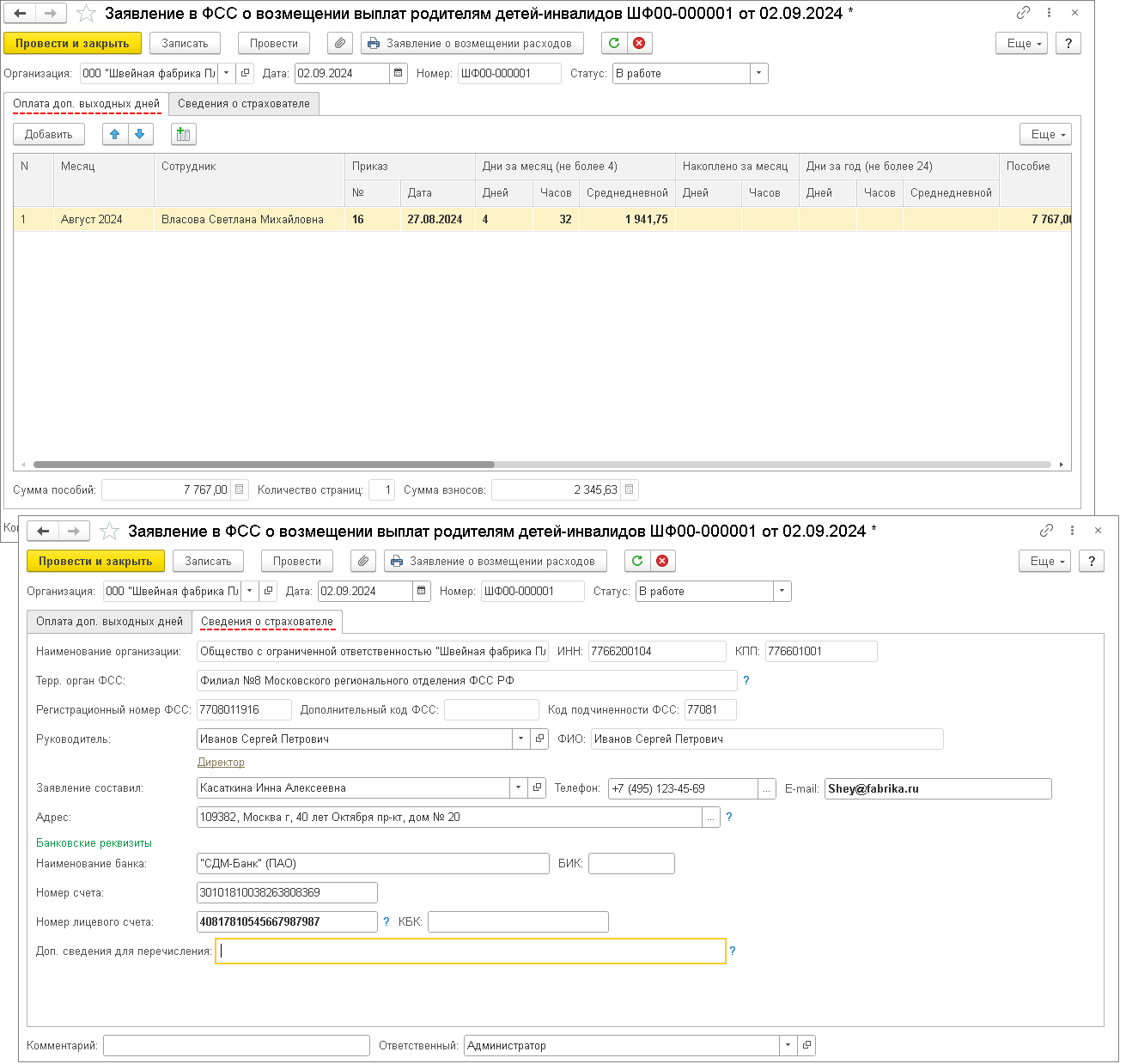Screen dimensions: 1126x1064
Task: Open the paperclip attachments in the lower window
Action: pyautogui.click(x=363, y=561)
